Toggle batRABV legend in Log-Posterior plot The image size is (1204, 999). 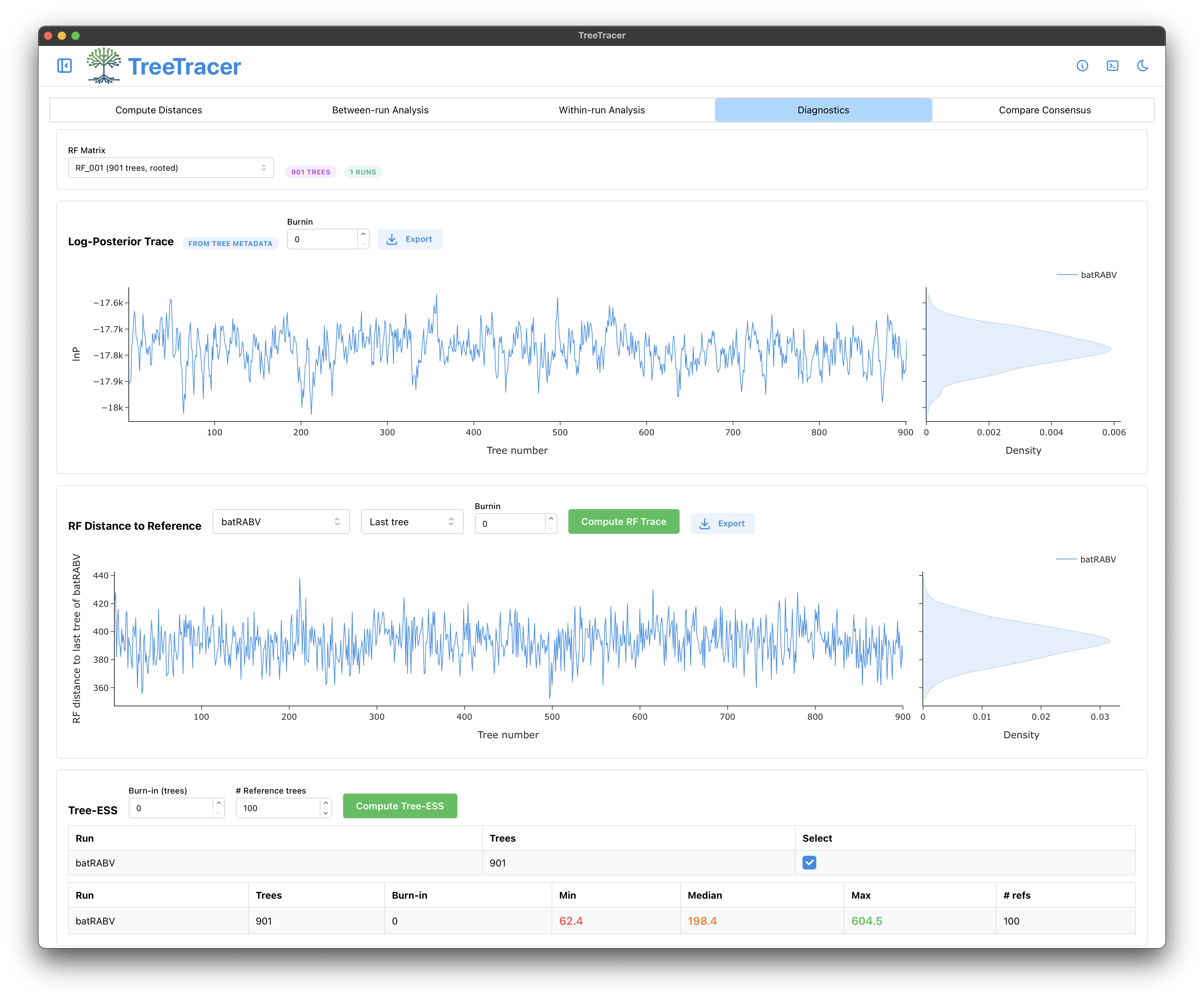coord(1087,275)
